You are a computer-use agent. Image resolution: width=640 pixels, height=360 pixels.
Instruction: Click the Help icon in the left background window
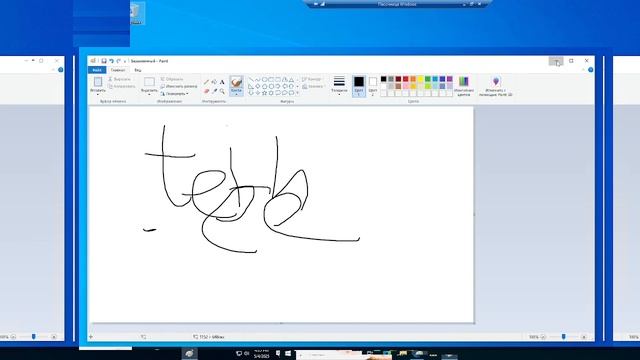pos(60,70)
